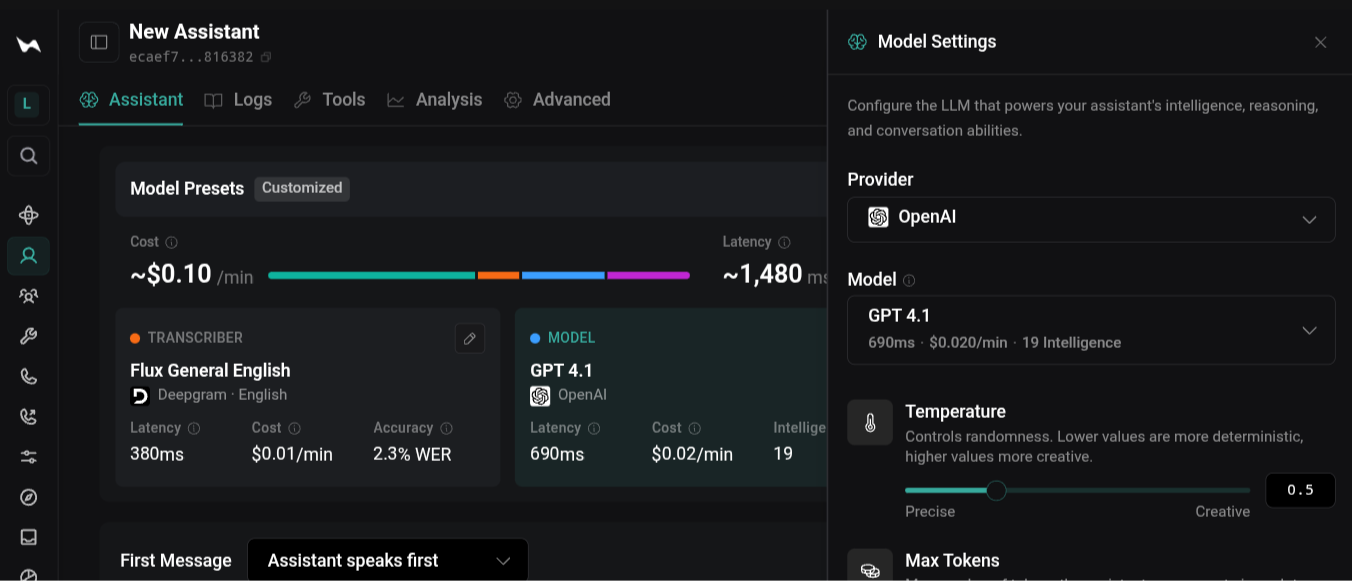1352x581 pixels.
Task: Open the Provider dropdown showing OpenAI
Action: pyautogui.click(x=1091, y=219)
